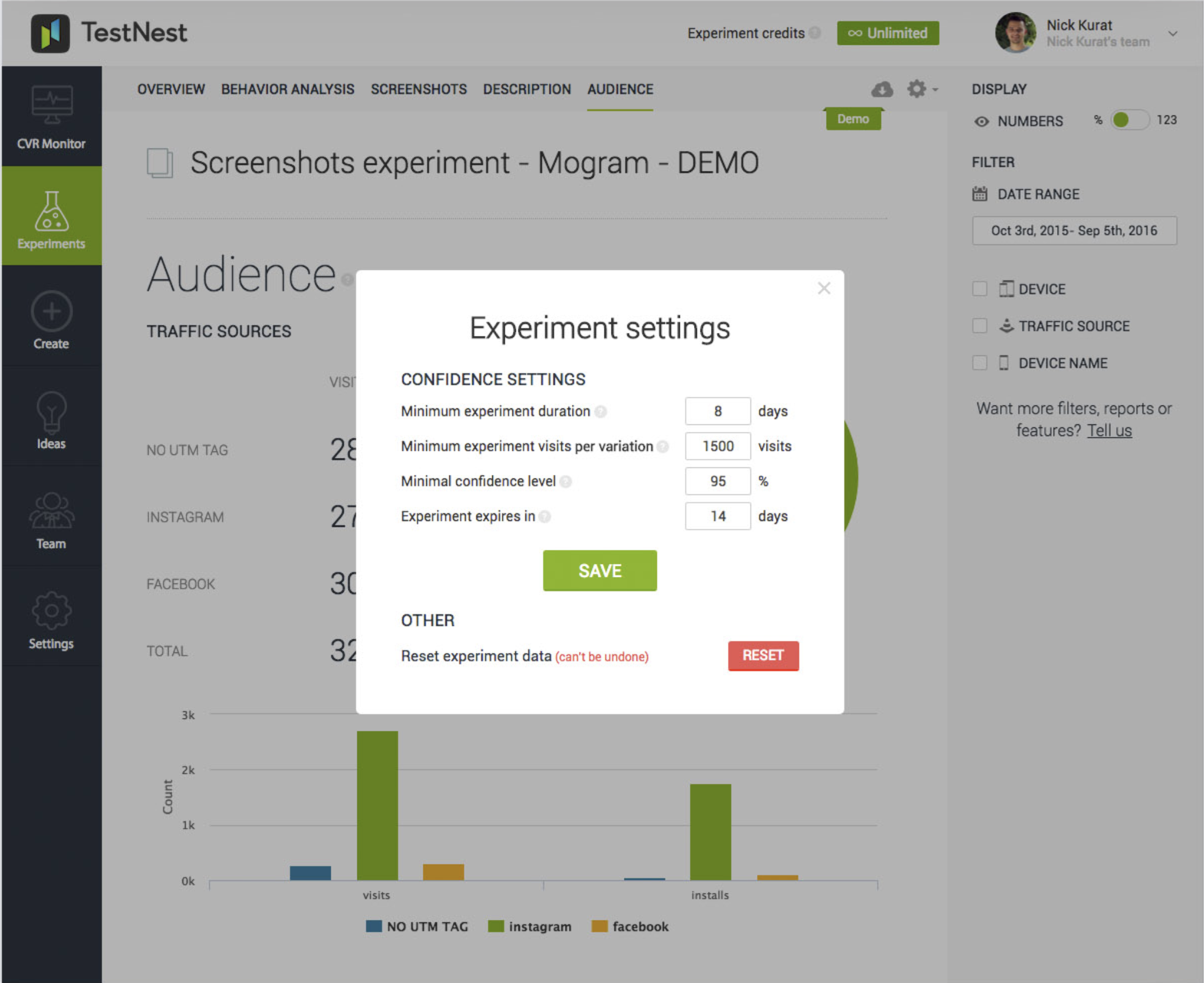Click the cloud download icon

click(x=881, y=90)
